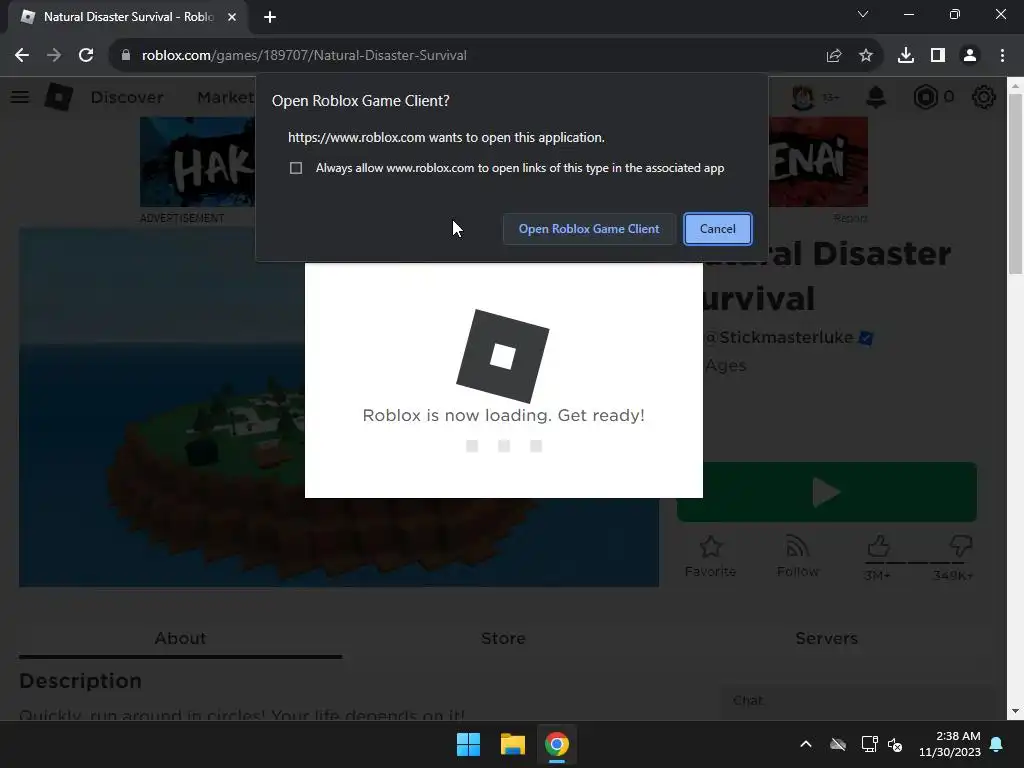
Task: Cancel the Open Roblox Game Client dialog
Action: (718, 229)
